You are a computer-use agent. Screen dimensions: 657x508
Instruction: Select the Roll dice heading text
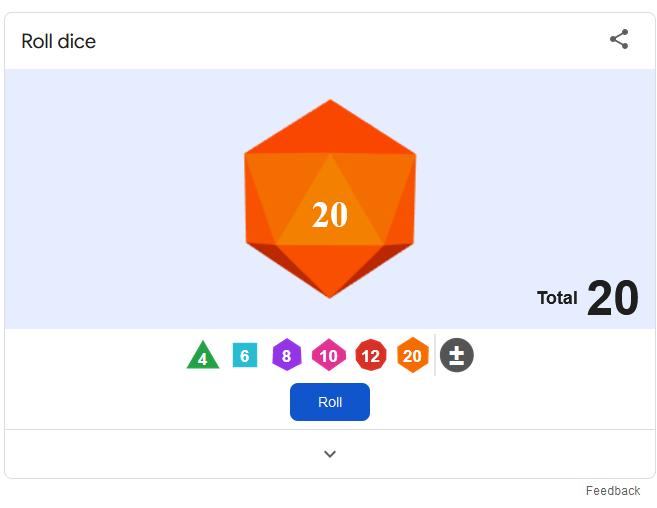(x=59, y=41)
